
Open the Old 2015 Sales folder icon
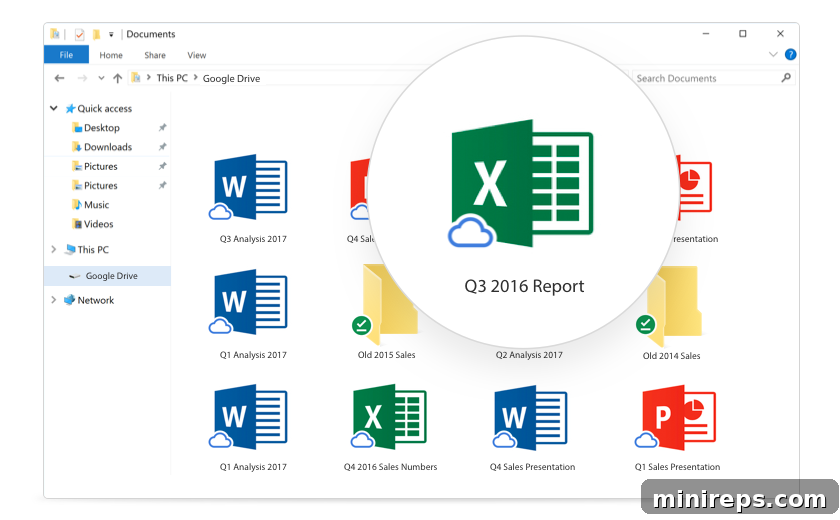click(385, 304)
